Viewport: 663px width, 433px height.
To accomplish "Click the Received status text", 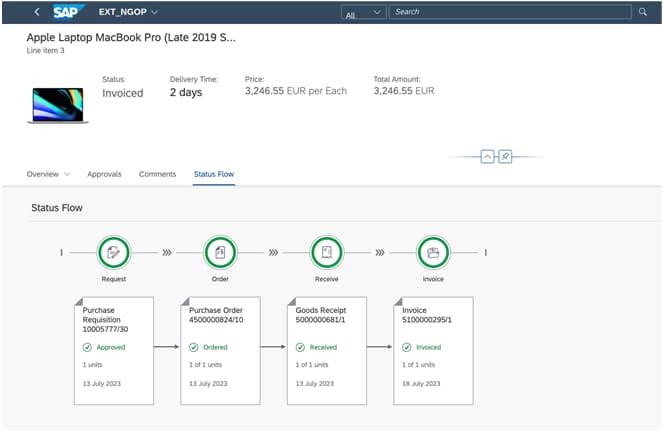I will pyautogui.click(x=323, y=347).
